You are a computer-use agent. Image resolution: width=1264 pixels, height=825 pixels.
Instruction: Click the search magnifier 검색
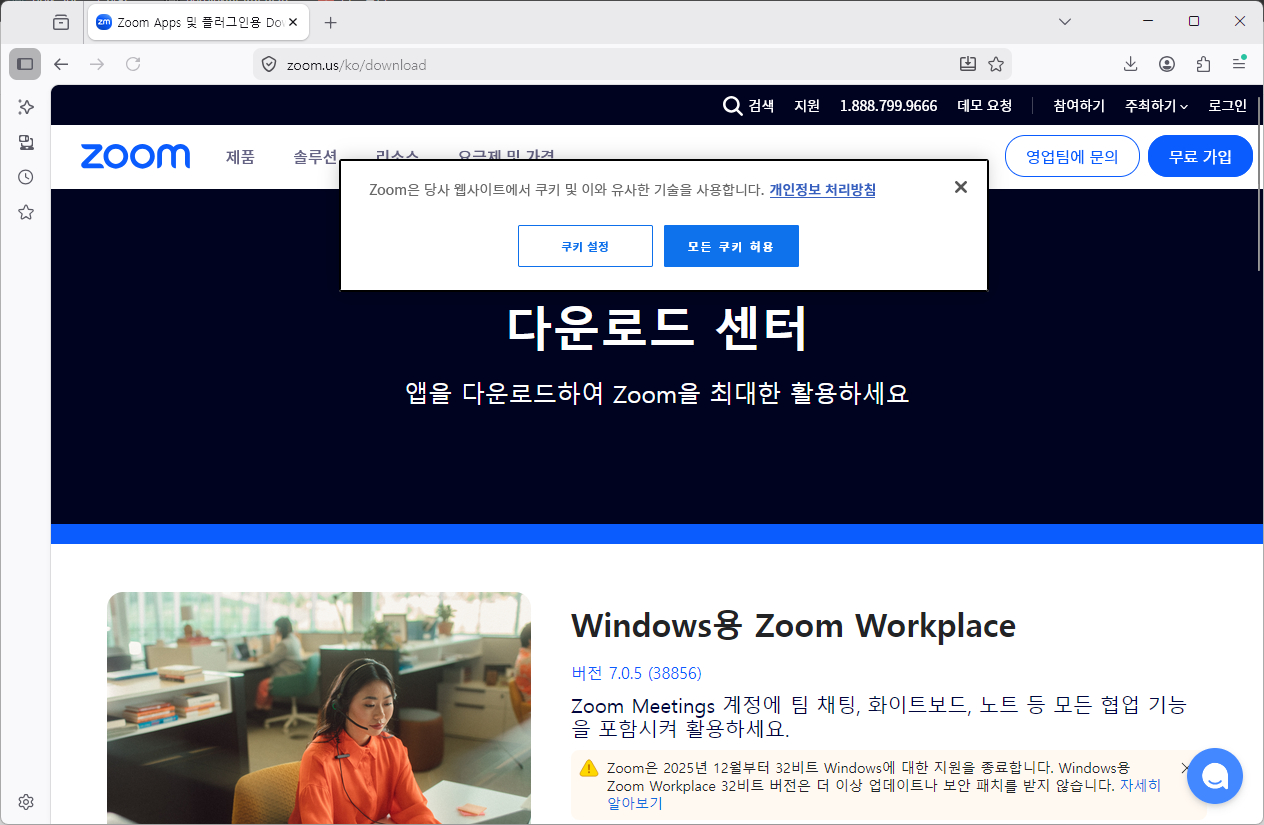(x=748, y=105)
